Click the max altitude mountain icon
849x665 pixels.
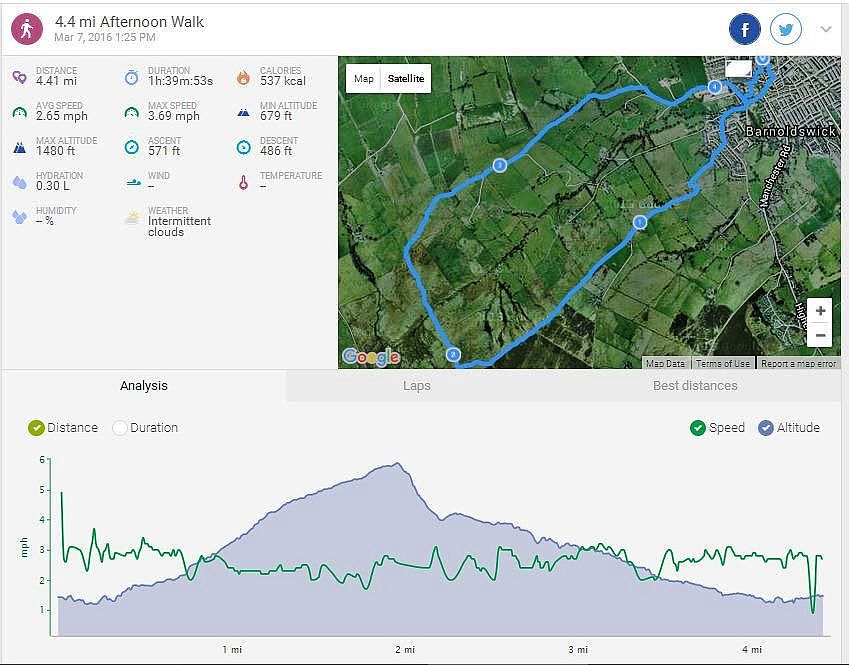pyautogui.click(x=20, y=147)
